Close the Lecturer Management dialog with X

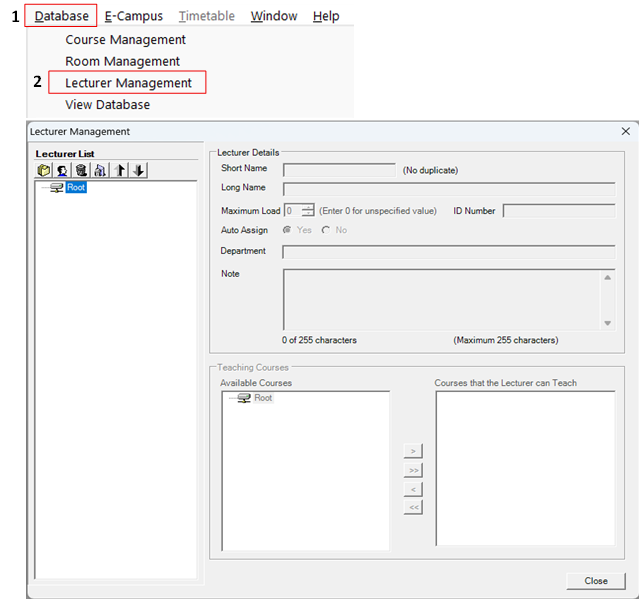pos(625,131)
